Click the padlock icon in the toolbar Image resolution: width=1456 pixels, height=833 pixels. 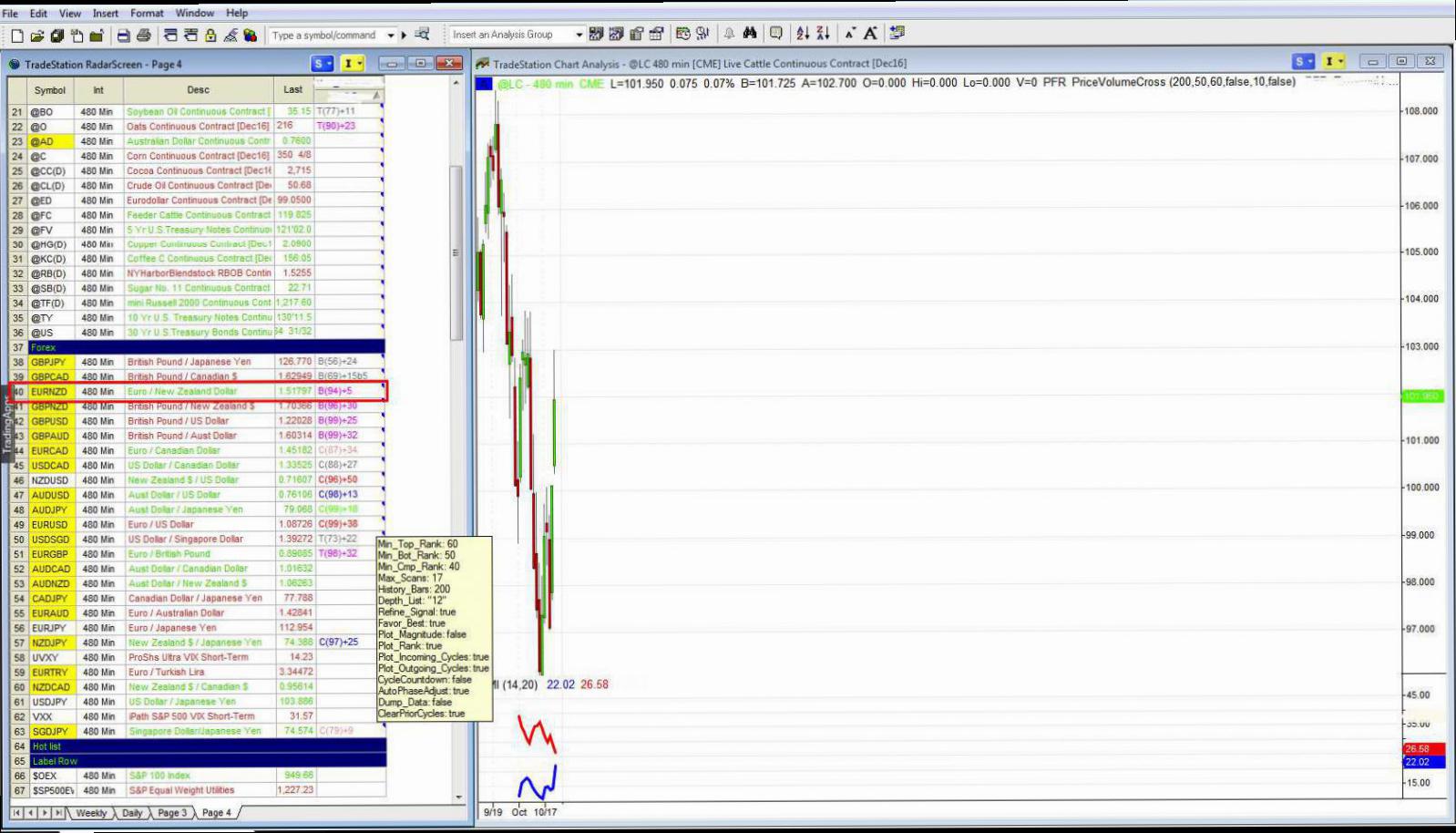[210, 36]
